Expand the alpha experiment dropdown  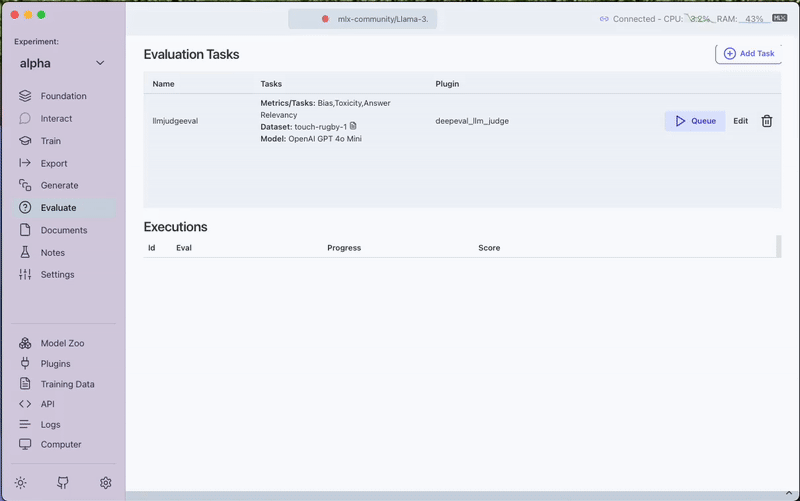coord(100,63)
